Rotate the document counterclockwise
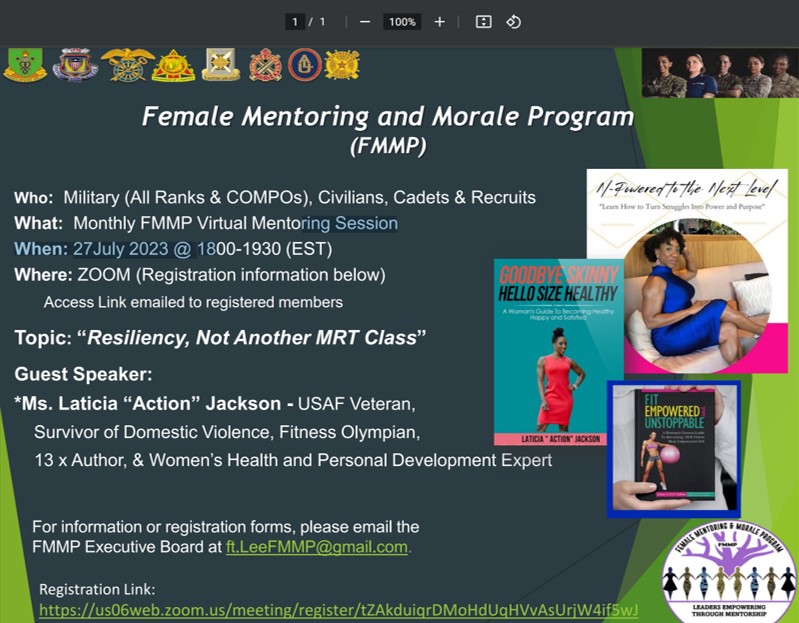This screenshot has width=799, height=623. pyautogui.click(x=513, y=22)
